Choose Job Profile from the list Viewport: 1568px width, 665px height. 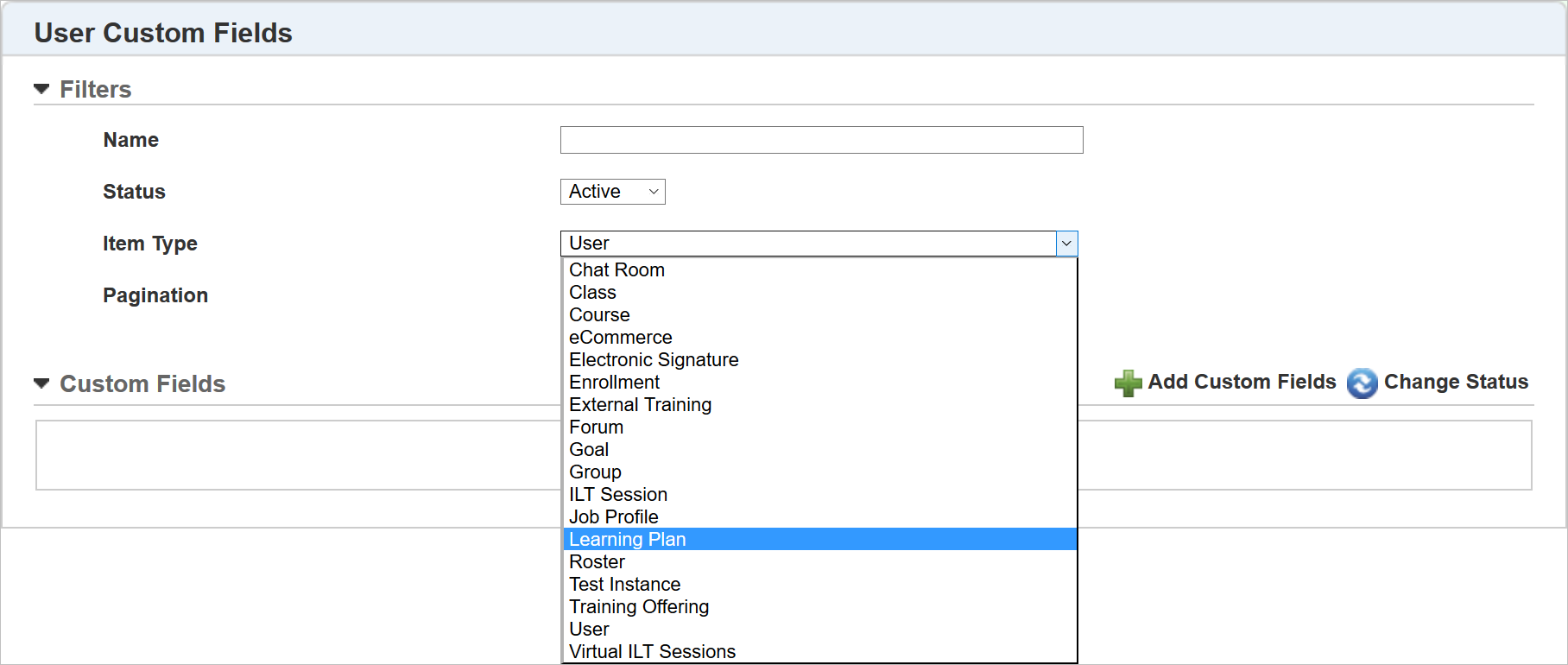click(613, 517)
